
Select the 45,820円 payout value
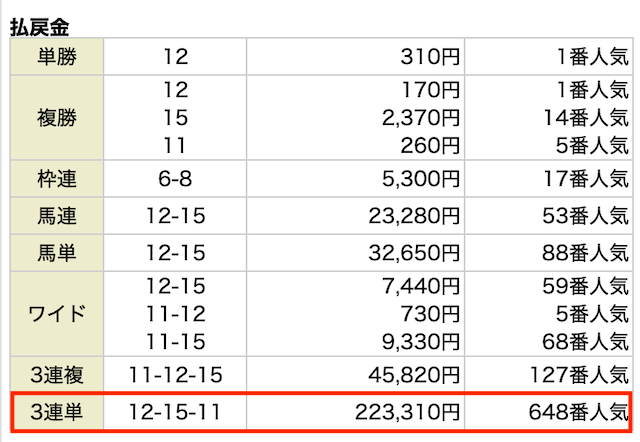(x=414, y=375)
